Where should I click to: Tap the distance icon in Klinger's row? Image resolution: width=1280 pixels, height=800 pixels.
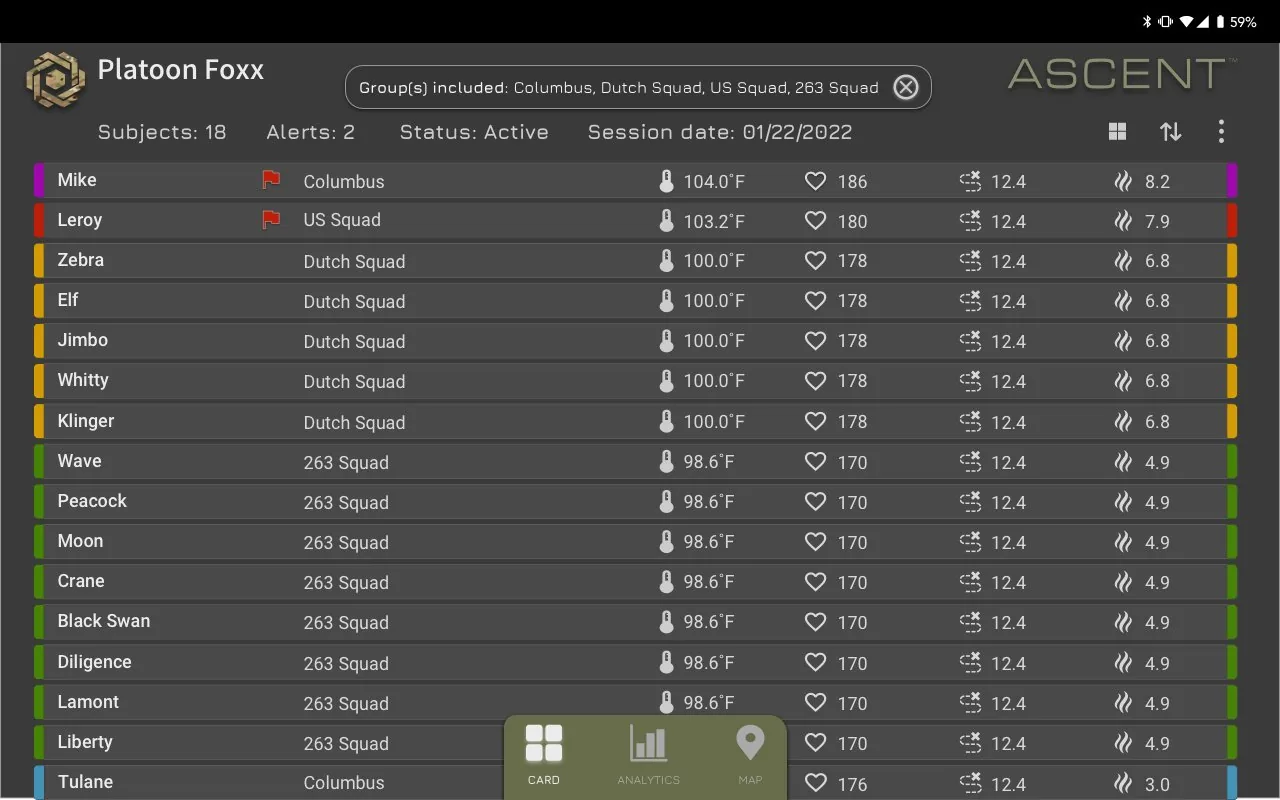[x=970, y=422]
